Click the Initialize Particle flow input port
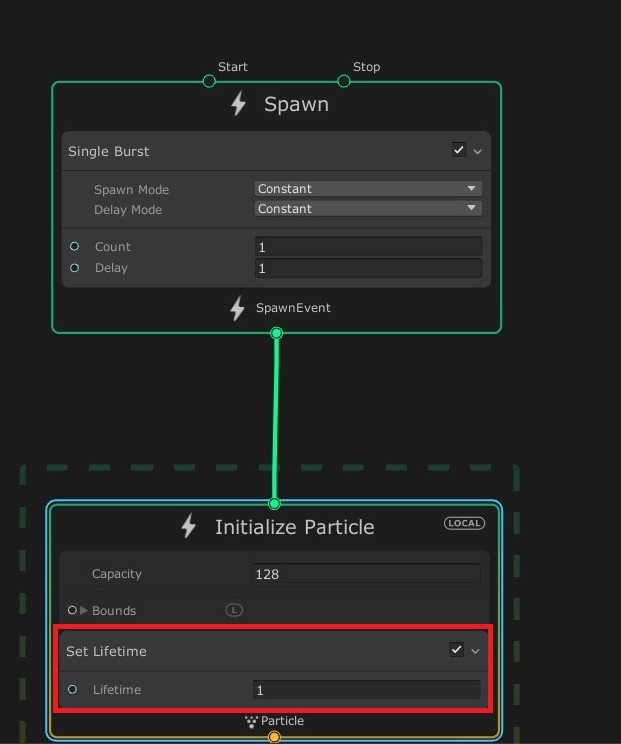Viewport: 621px width, 744px height. point(274,503)
